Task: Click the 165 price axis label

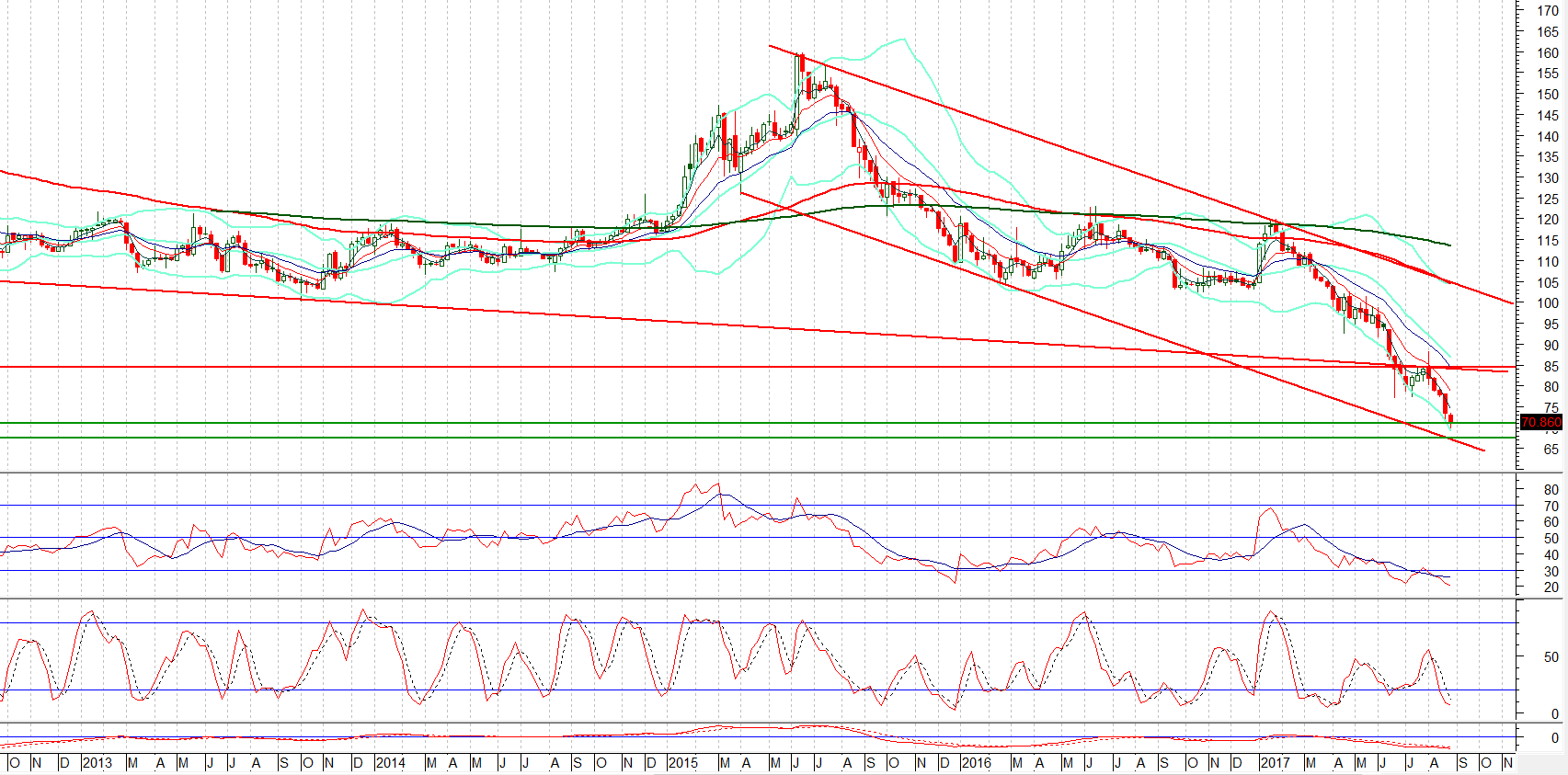Action: 1548,32
